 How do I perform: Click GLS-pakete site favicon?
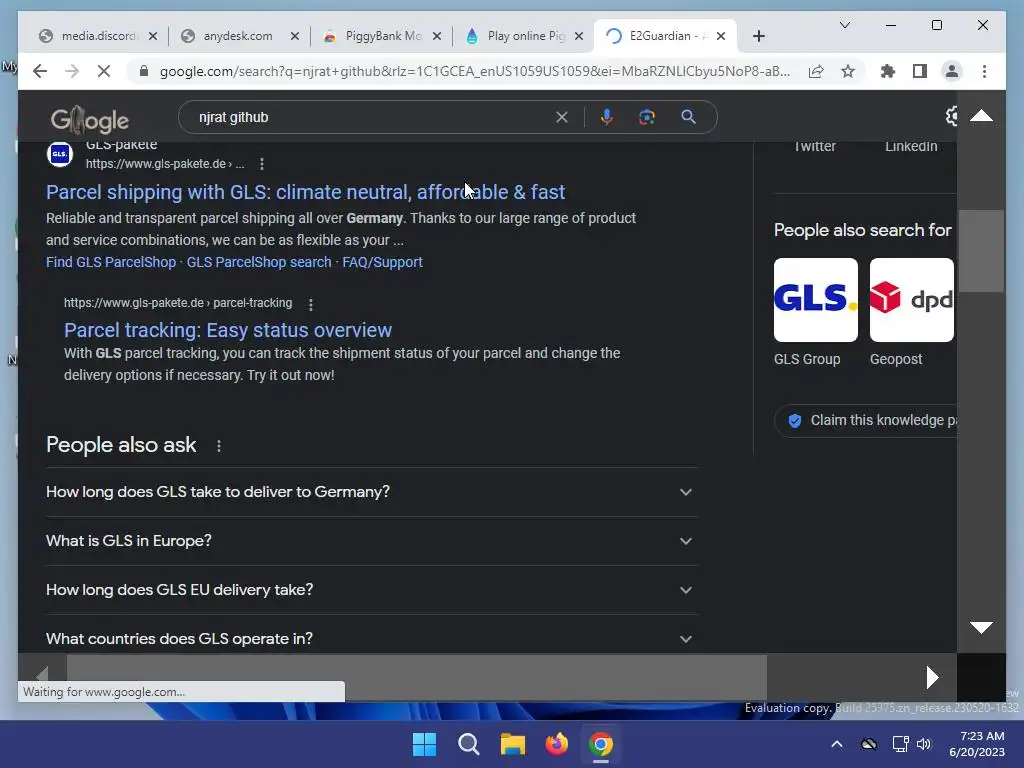coord(59,154)
